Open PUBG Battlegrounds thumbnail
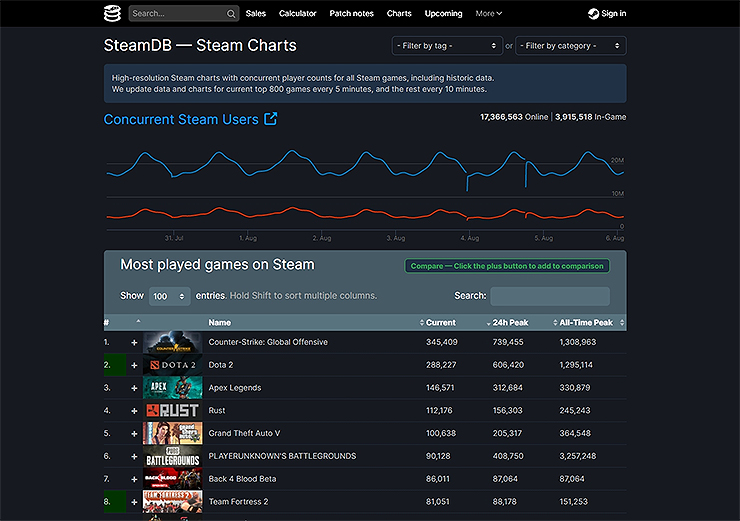740x521 pixels. pyautogui.click(x=173, y=456)
